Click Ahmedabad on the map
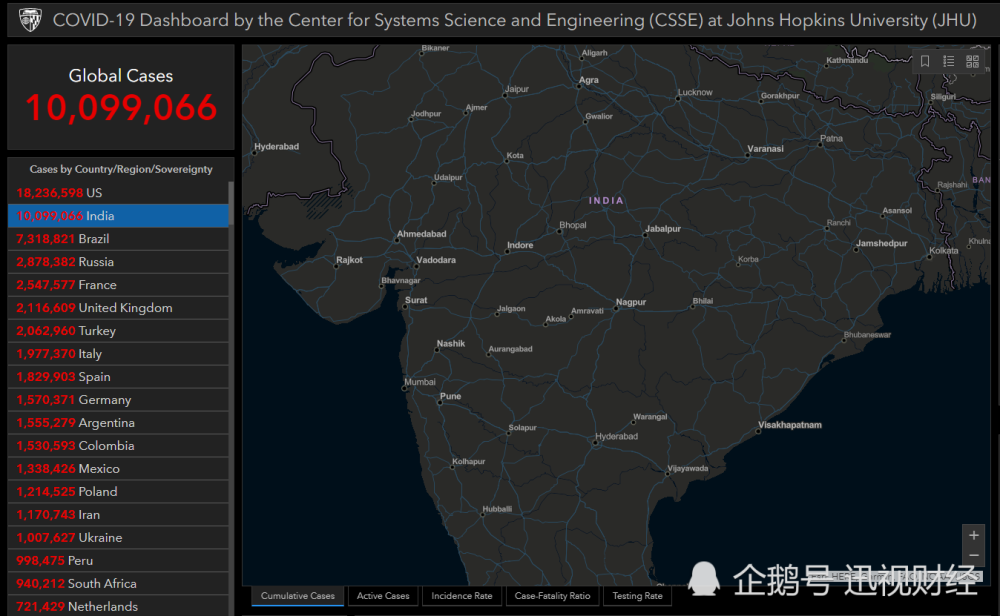This screenshot has width=1000, height=616. pyautogui.click(x=422, y=234)
